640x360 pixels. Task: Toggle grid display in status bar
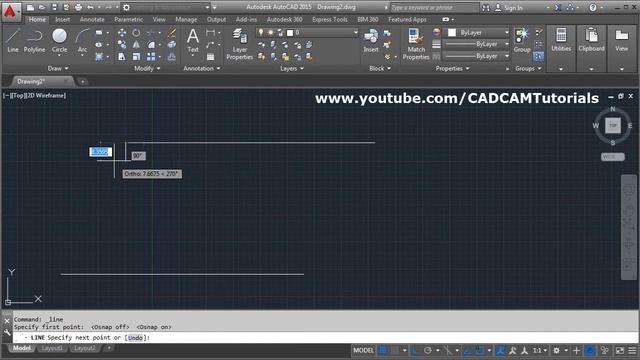383,350
